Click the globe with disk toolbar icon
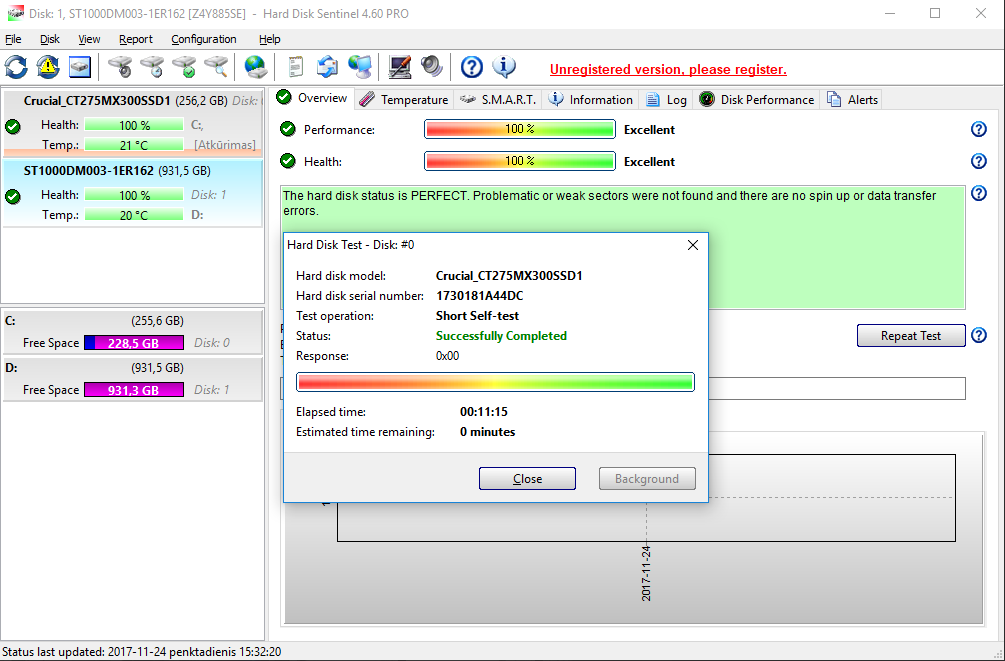The image size is (1005, 661). 256,67
